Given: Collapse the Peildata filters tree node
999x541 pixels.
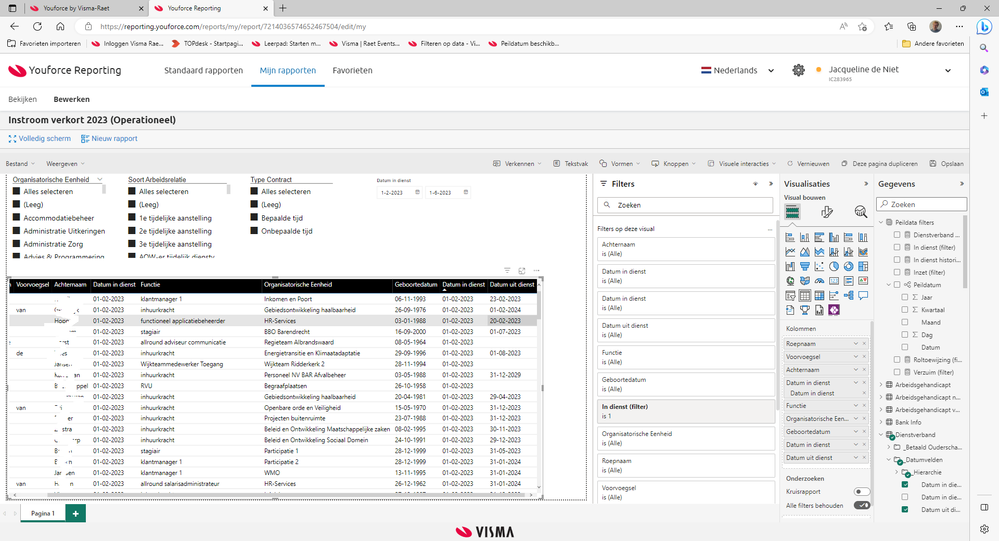Looking at the screenshot, I should click(882, 222).
